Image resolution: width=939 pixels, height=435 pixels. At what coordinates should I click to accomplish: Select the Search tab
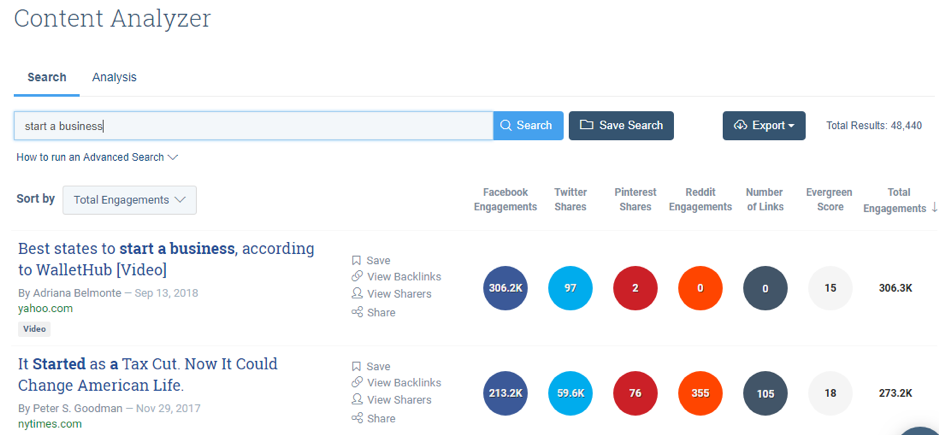pyautogui.click(x=47, y=77)
